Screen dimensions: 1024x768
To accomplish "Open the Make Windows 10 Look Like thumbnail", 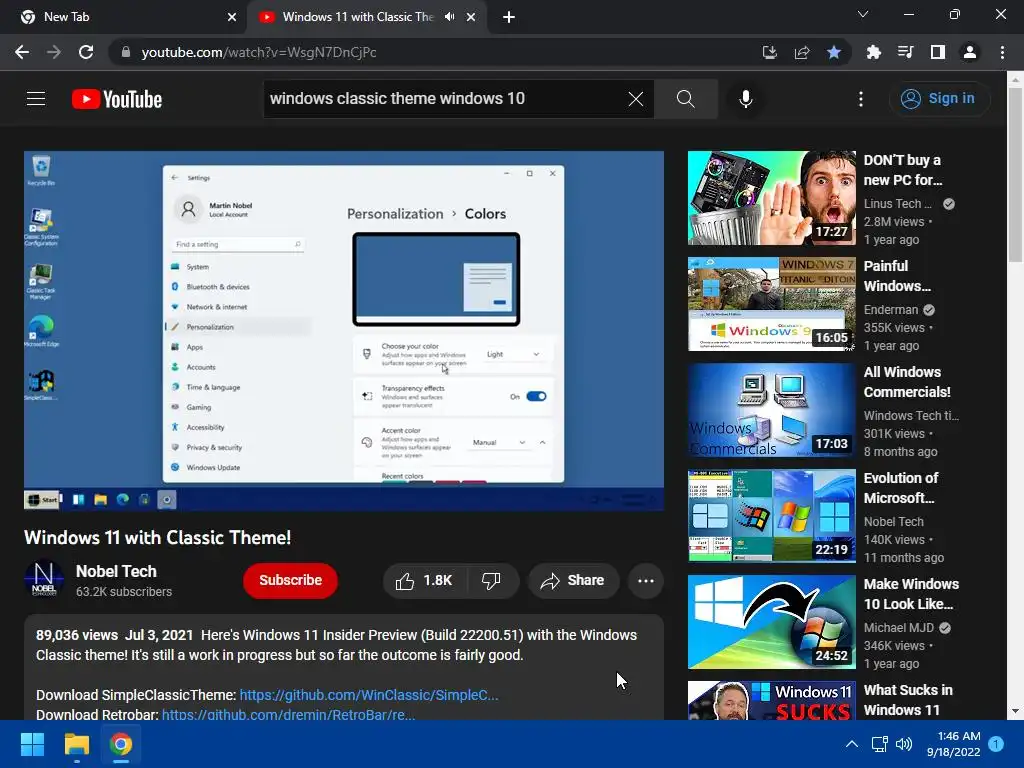I will pyautogui.click(x=772, y=622).
